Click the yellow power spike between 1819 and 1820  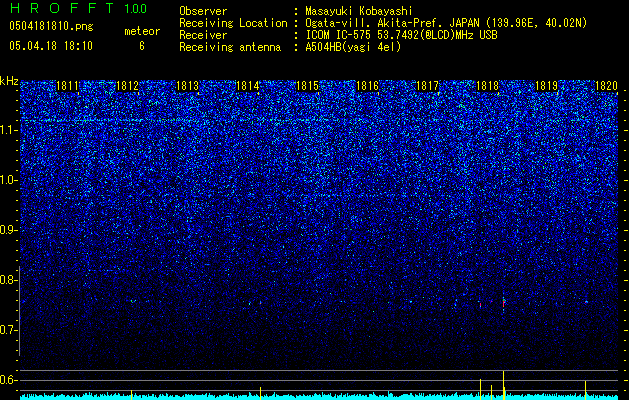(x=585, y=390)
